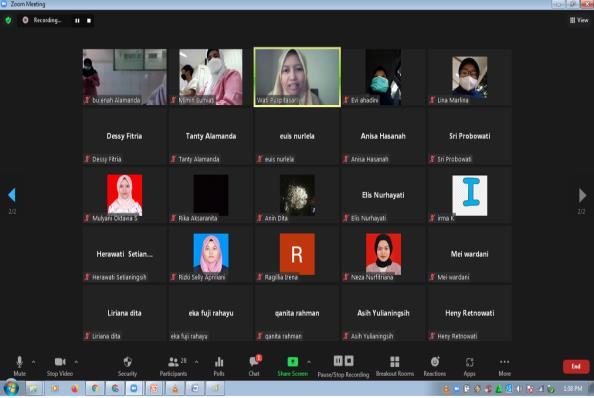The width and height of the screenshot is (594, 398).
Task: Select the Alamanda video tile in the top row
Action: (x=125, y=77)
